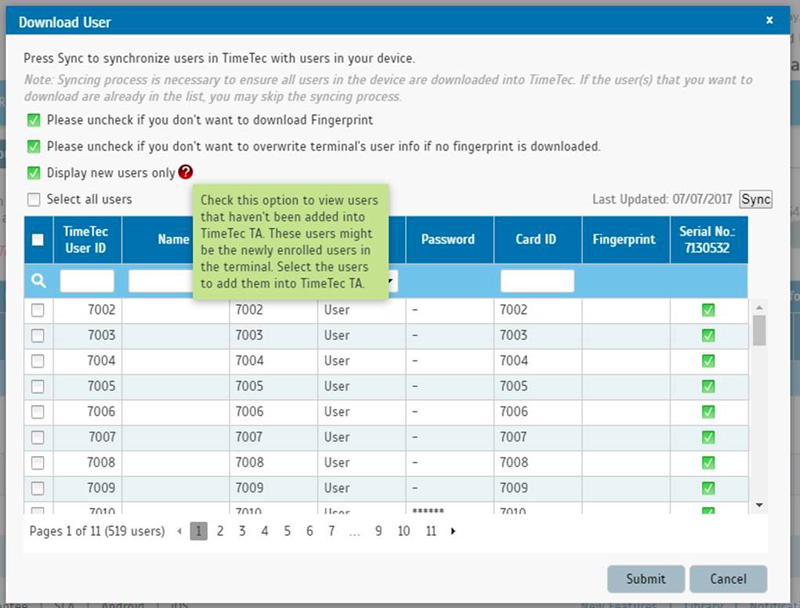This screenshot has width=800, height=608.
Task: Click the Serial No. 7130532 column header
Action: pyautogui.click(x=707, y=240)
